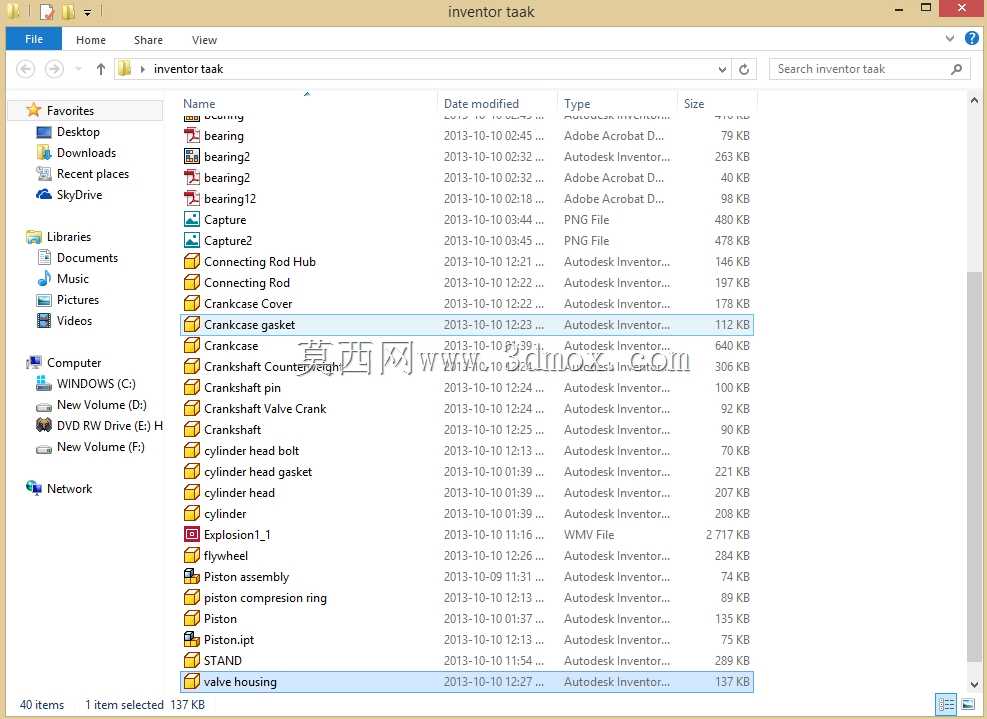Click the 640 KB Crankcase size cell
The image size is (987, 719).
point(732,346)
